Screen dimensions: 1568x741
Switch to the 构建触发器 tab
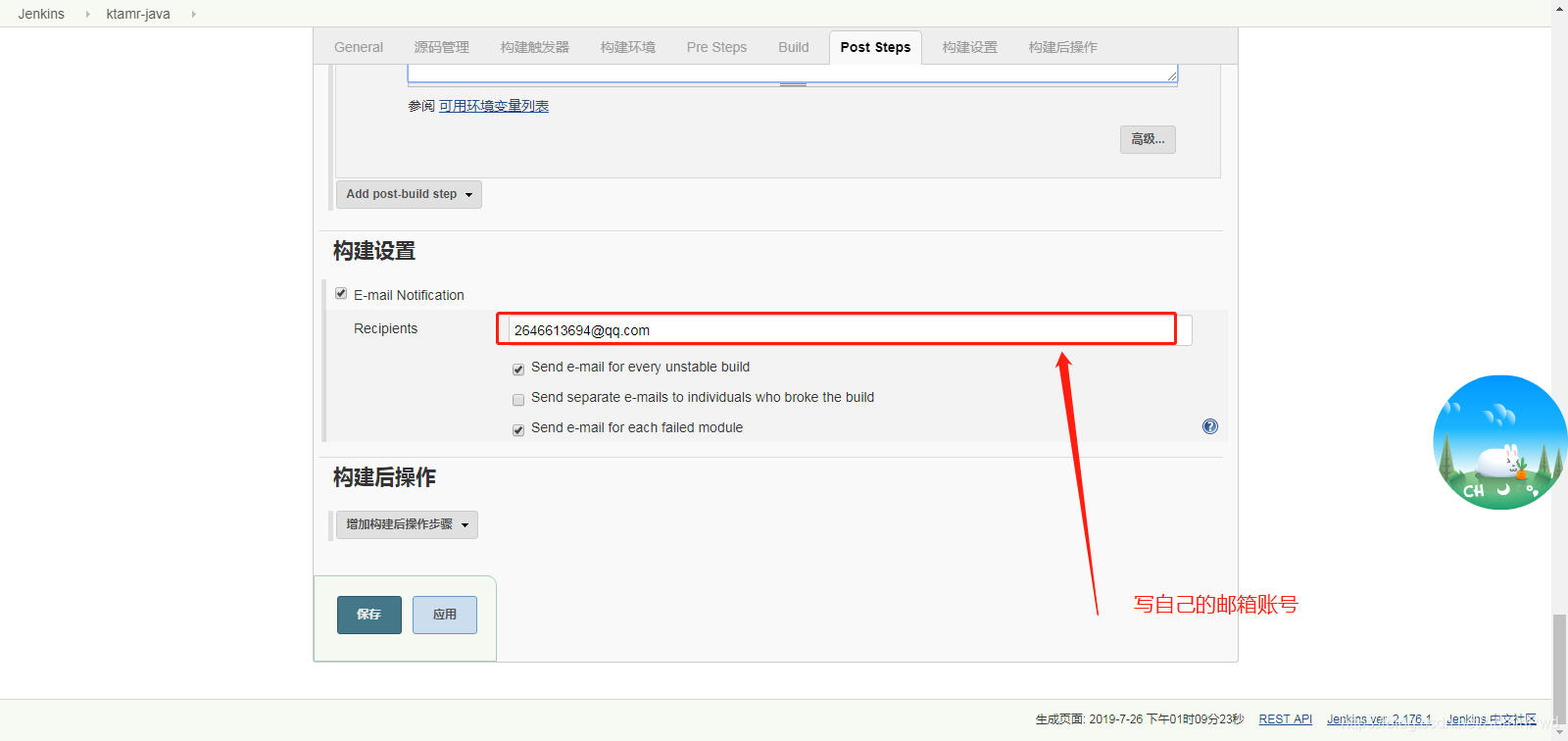coord(534,47)
